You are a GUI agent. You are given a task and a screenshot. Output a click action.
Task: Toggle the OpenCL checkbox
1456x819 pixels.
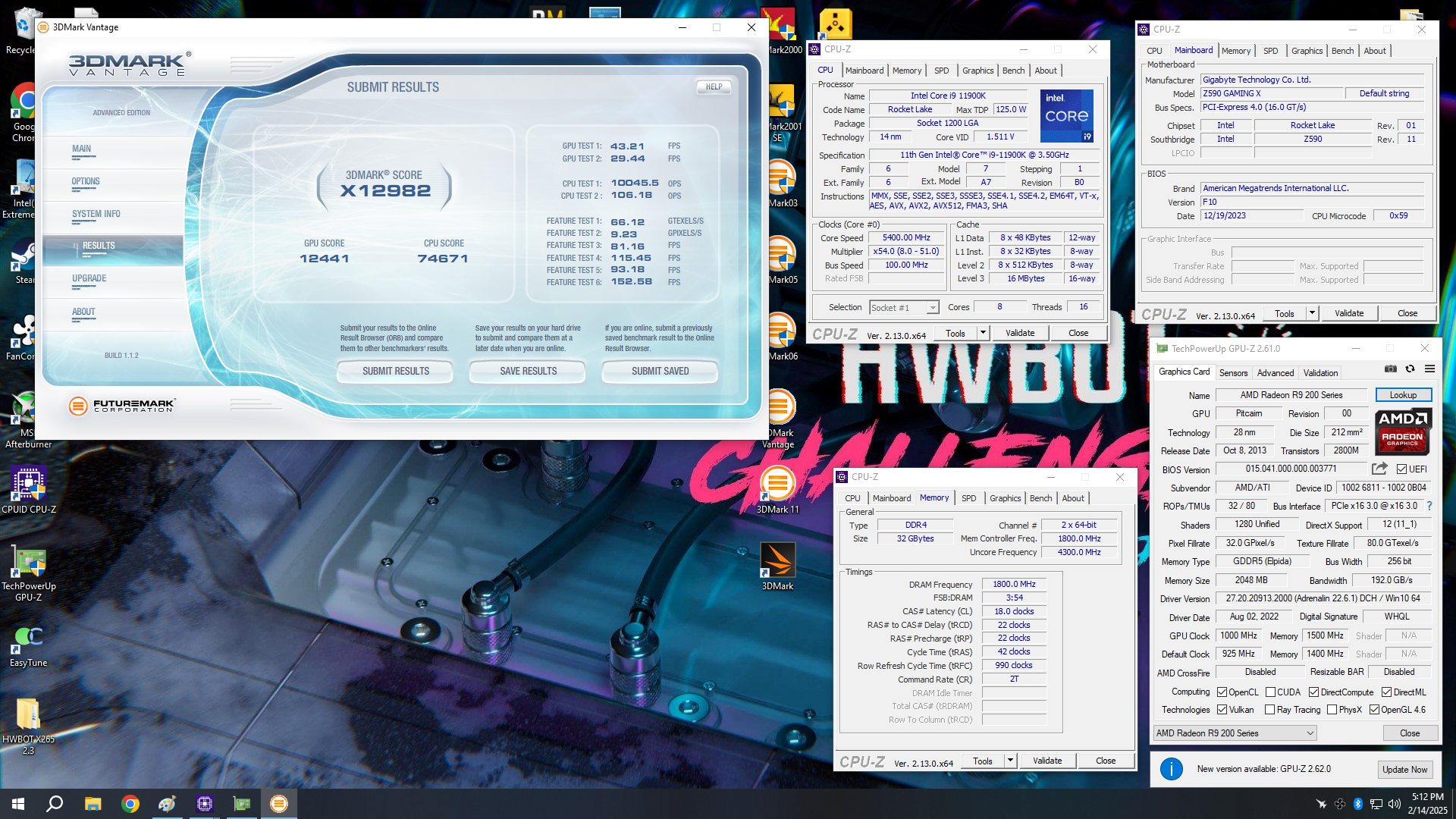tap(1222, 692)
